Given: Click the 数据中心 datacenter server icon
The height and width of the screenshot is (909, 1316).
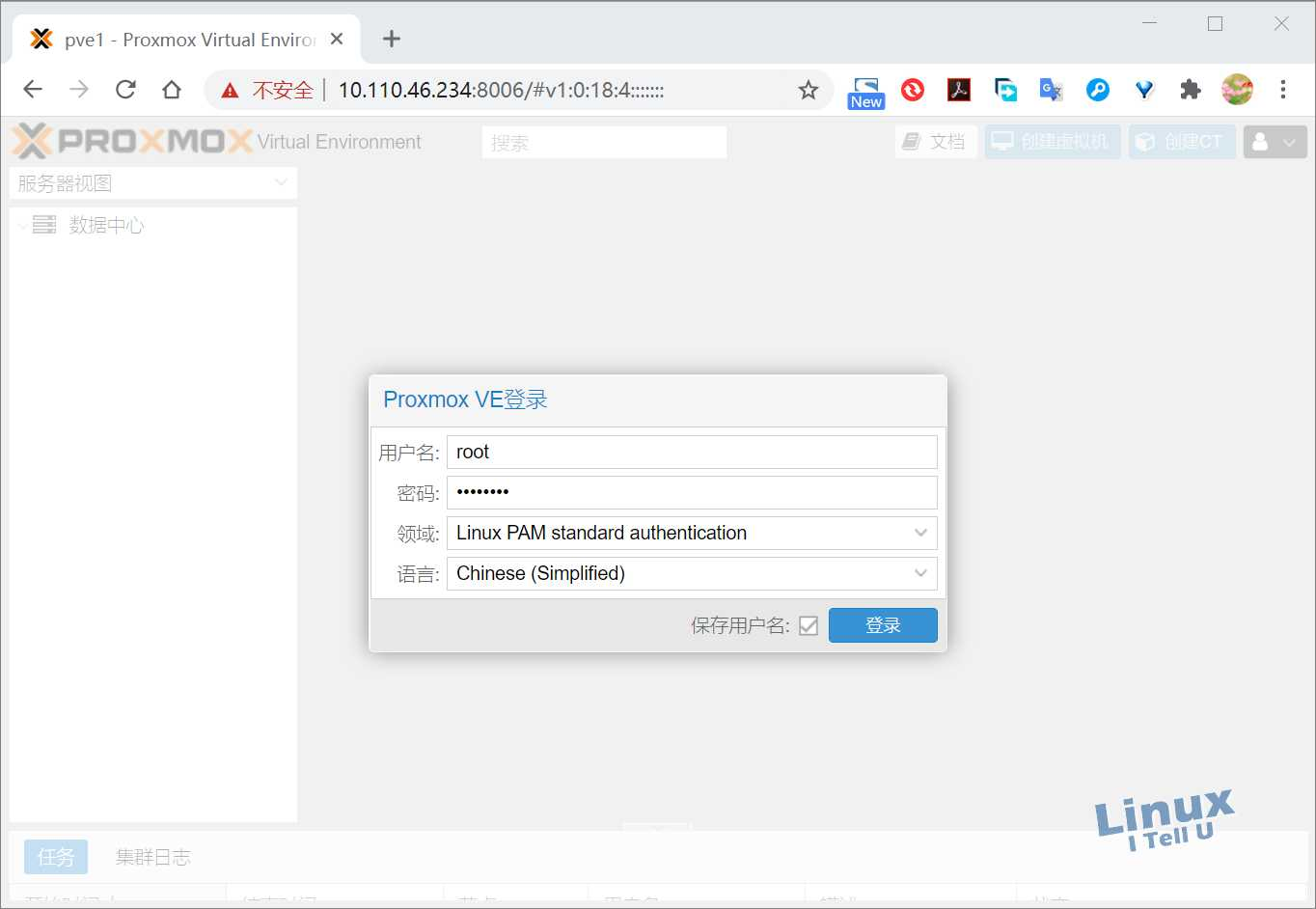Looking at the screenshot, I should 44,225.
